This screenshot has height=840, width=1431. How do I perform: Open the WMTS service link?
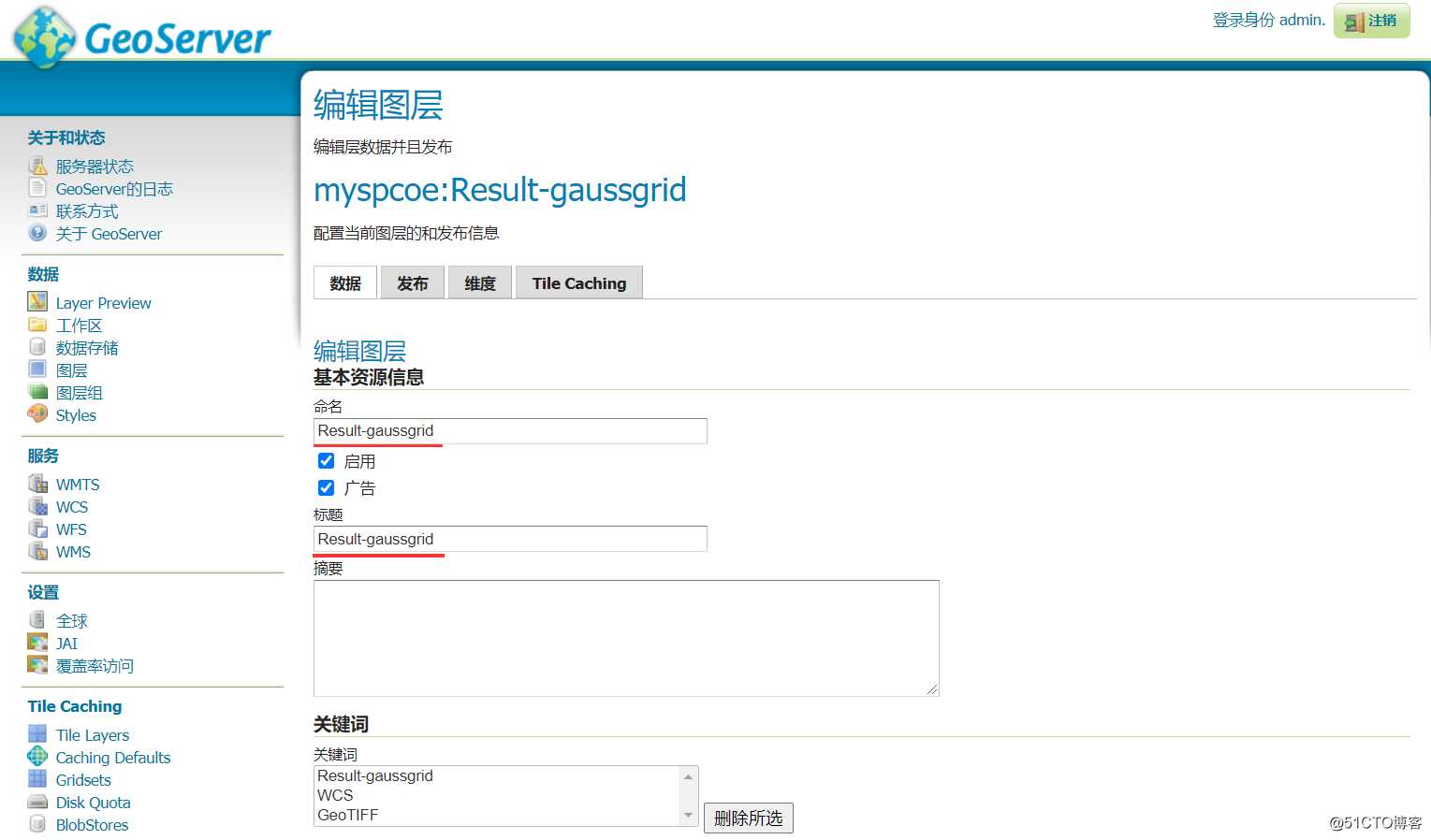pyautogui.click(x=78, y=485)
